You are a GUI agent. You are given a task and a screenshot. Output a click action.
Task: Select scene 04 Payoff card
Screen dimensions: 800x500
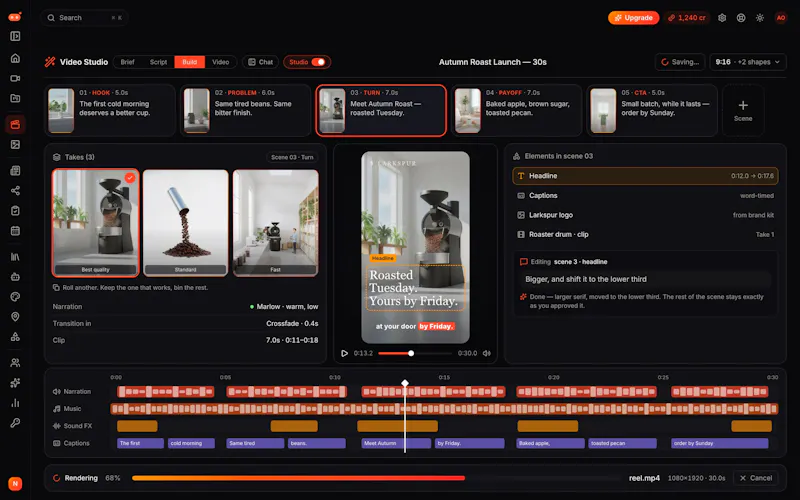[516, 111]
